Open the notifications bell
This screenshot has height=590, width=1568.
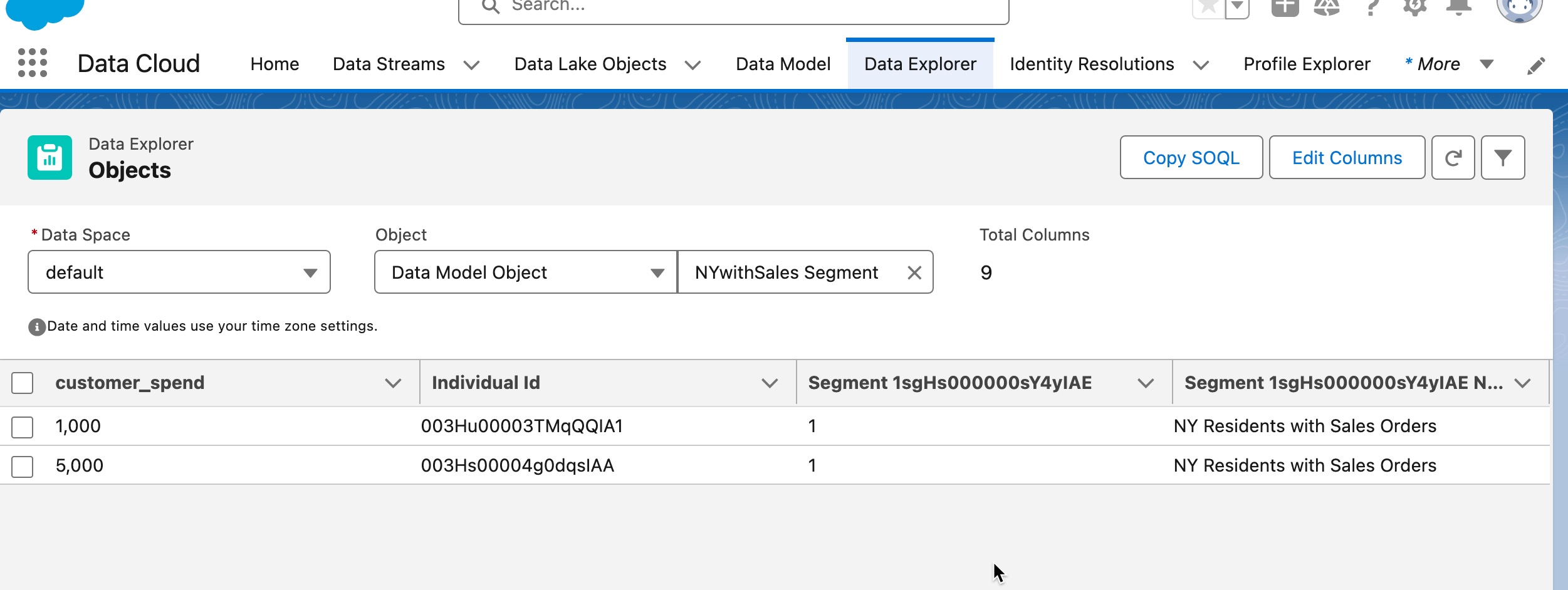(1458, 8)
